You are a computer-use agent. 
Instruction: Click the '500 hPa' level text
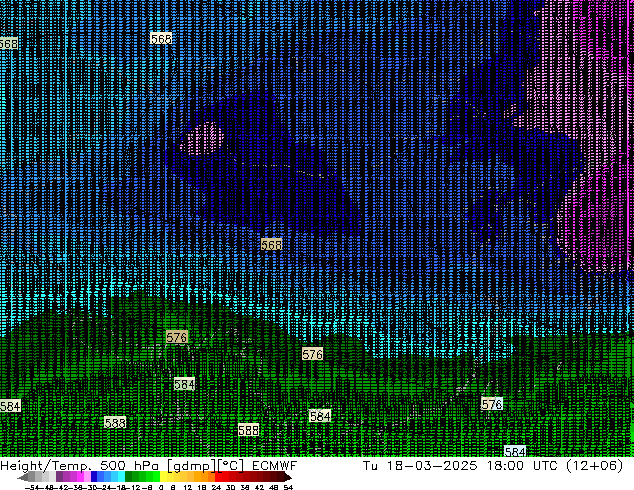coord(129,466)
